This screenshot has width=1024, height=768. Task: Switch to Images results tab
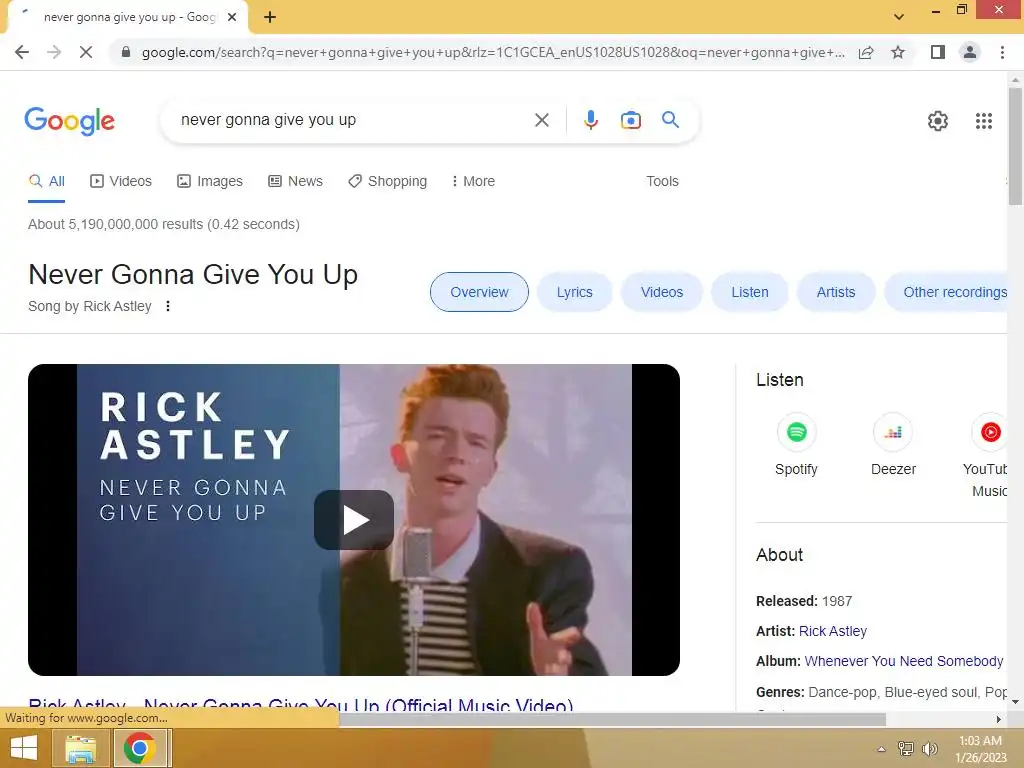(210, 182)
